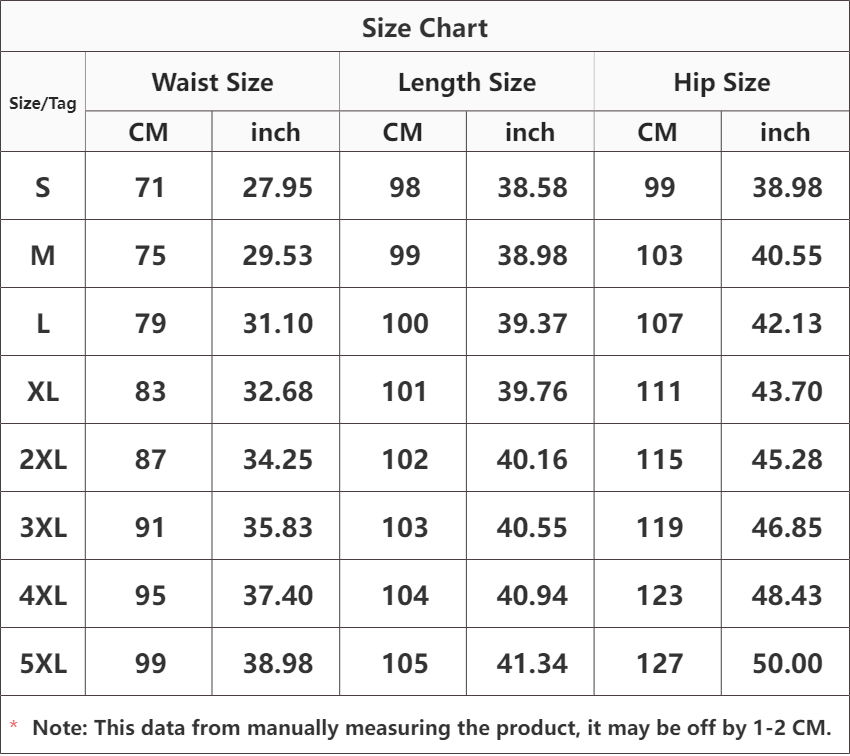Select the S size row label
This screenshot has height=756, width=850.
pyautogui.click(x=43, y=187)
